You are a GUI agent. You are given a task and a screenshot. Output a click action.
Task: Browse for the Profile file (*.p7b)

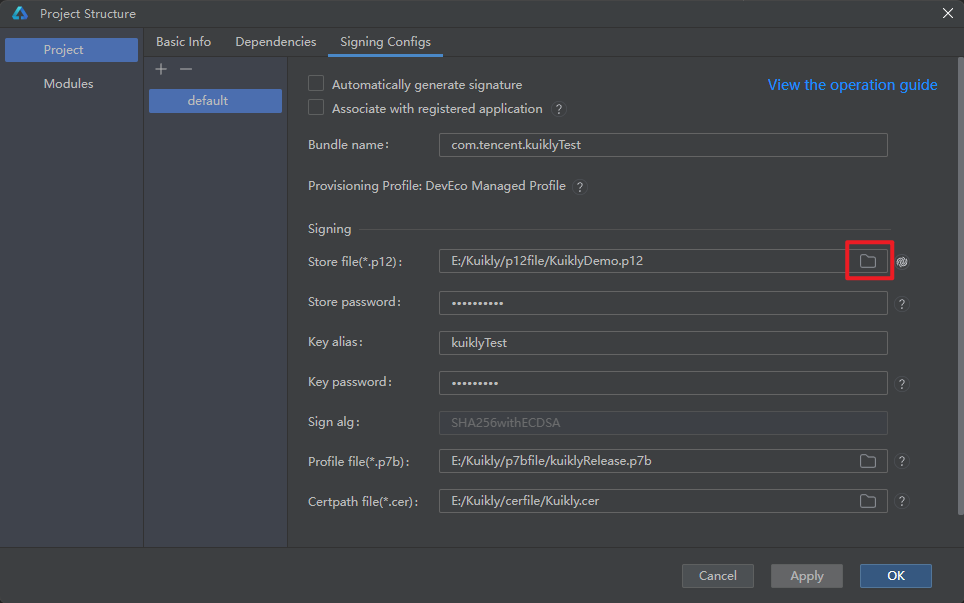867,461
